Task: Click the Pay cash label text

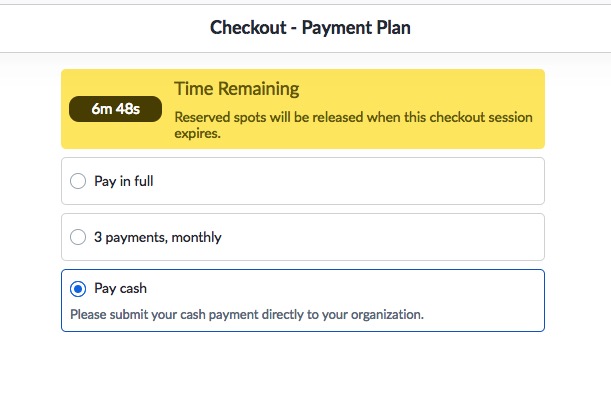Action: (x=120, y=288)
